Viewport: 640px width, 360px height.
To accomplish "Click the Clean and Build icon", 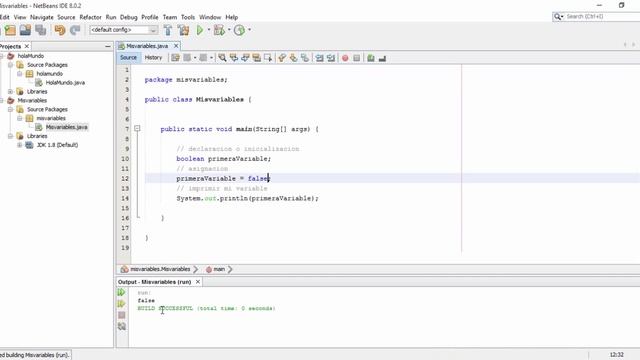I will click(x=183, y=30).
